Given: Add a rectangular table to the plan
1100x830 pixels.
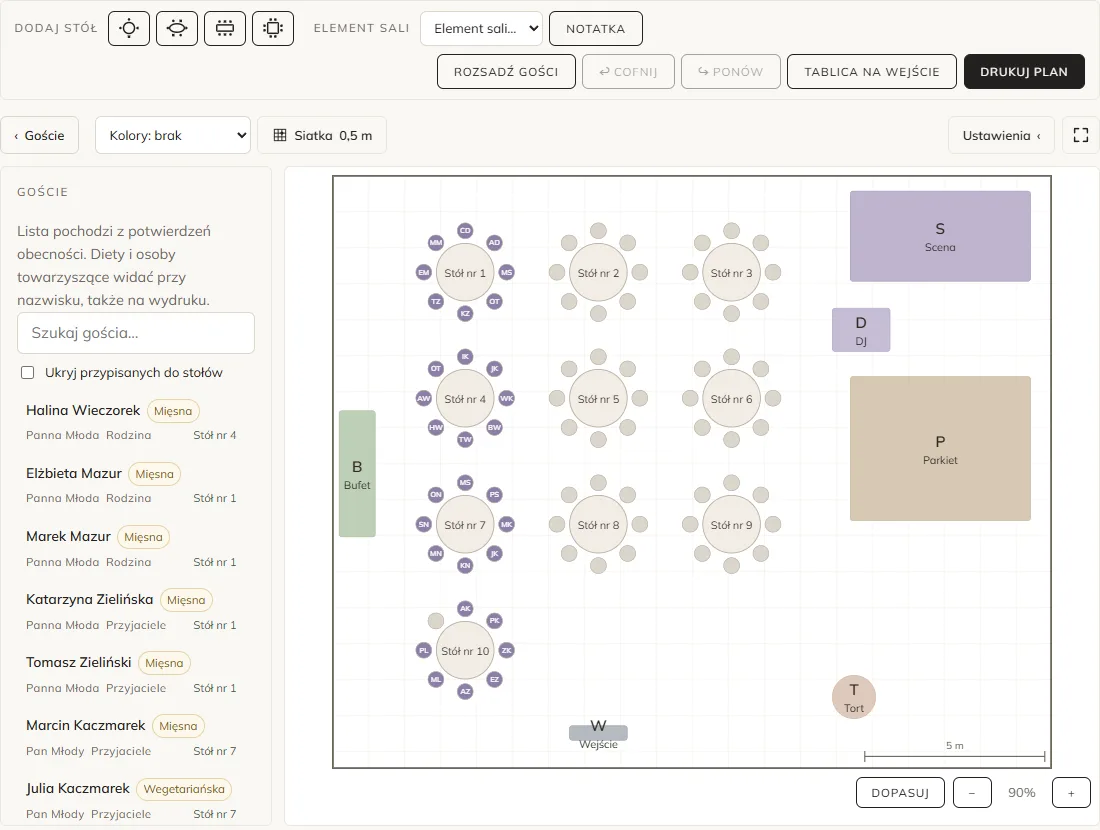Looking at the screenshot, I should pyautogui.click(x=225, y=28).
